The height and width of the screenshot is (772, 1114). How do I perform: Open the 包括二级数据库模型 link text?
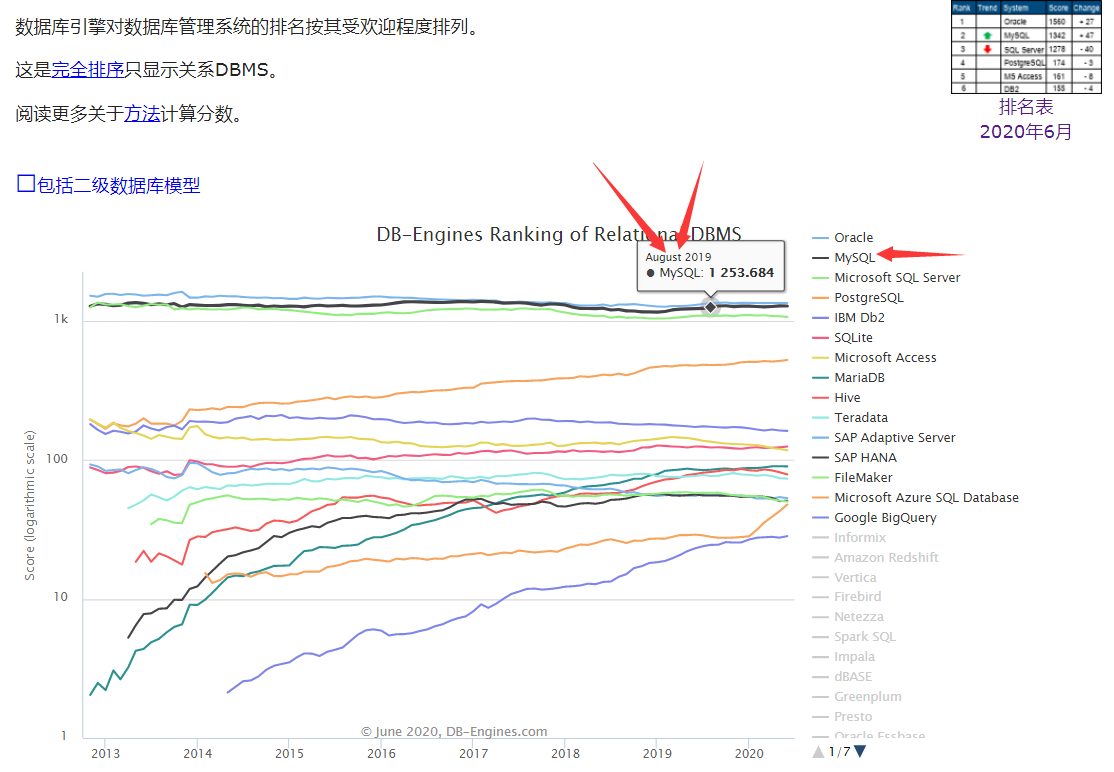119,185
